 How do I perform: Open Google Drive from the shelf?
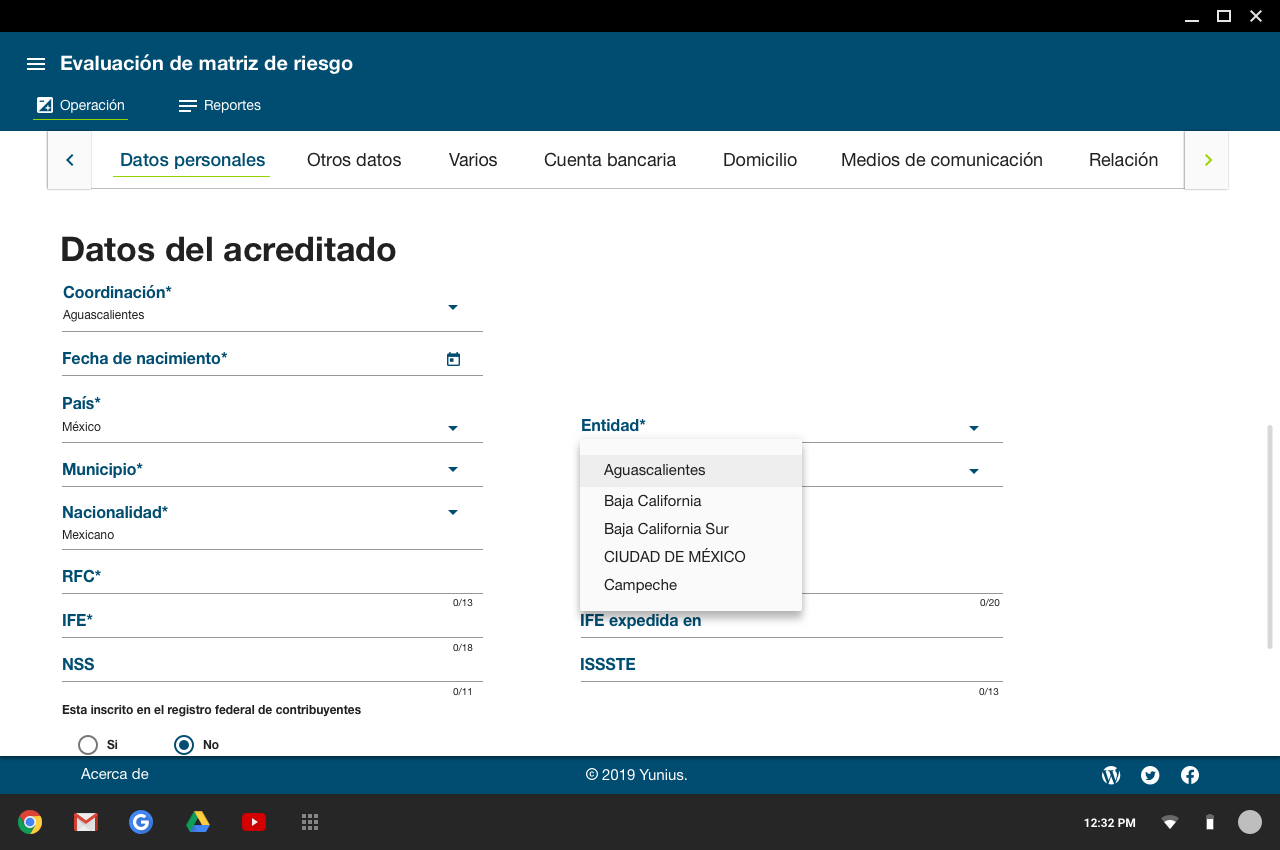pos(198,822)
